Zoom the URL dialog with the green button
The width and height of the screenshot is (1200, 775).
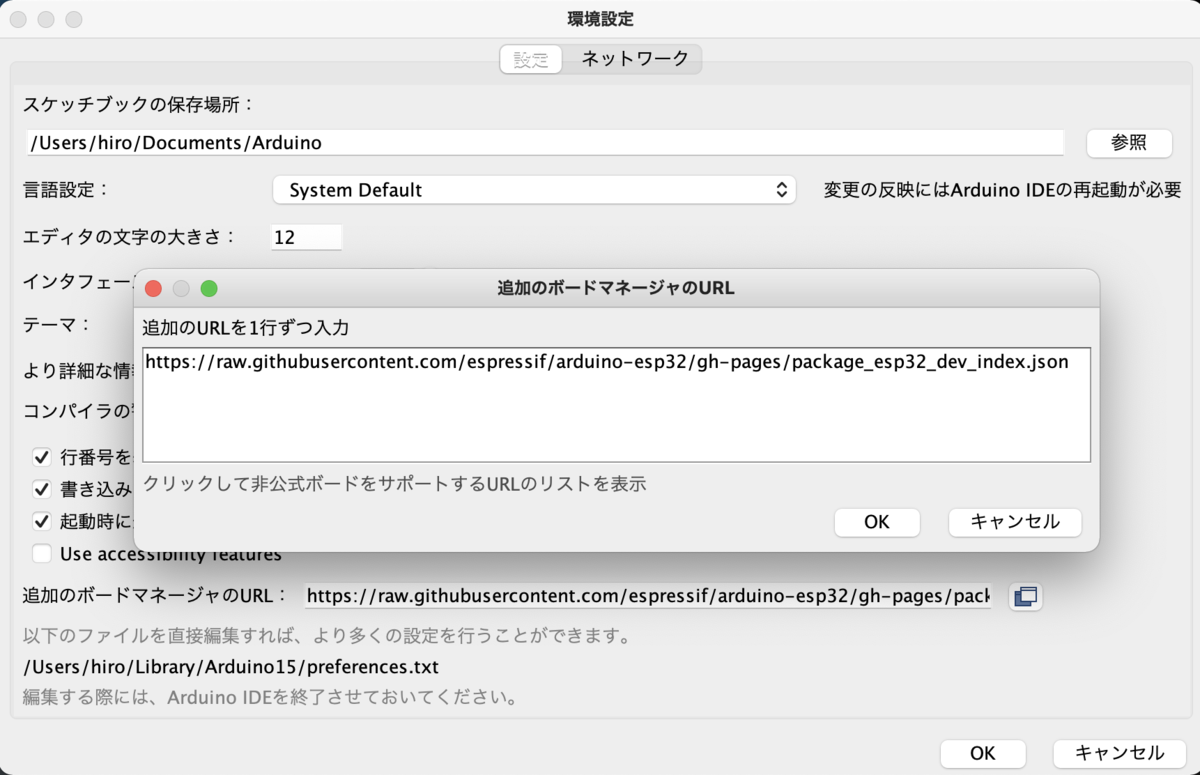coord(209,288)
